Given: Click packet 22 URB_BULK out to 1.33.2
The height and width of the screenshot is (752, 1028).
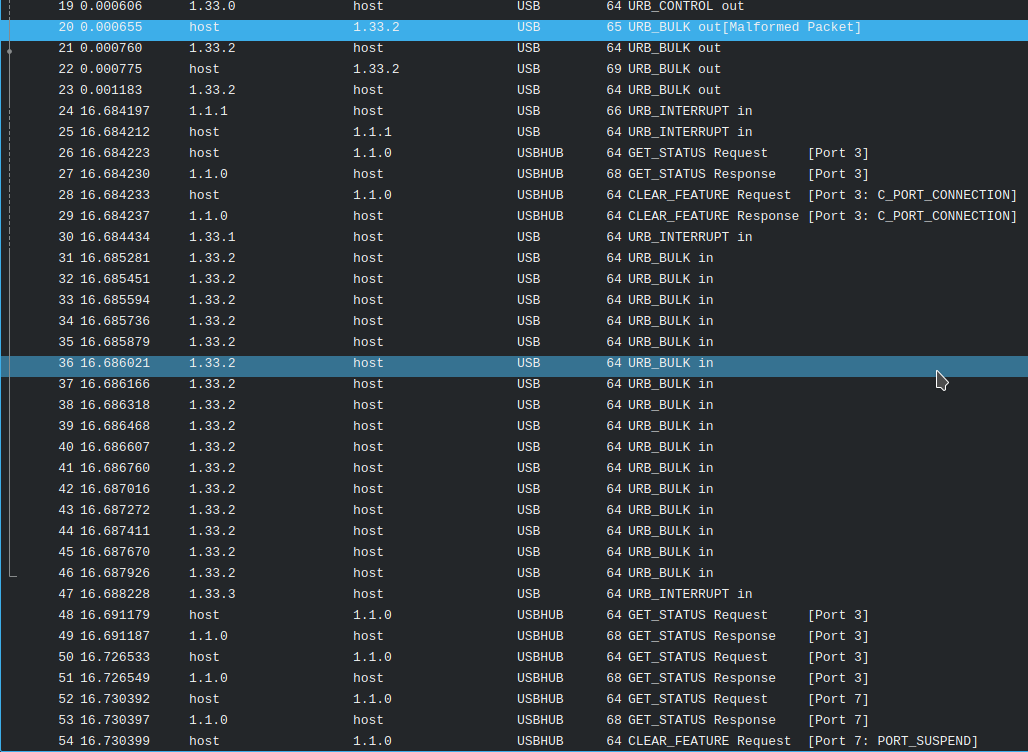Looking at the screenshot, I should point(500,69).
